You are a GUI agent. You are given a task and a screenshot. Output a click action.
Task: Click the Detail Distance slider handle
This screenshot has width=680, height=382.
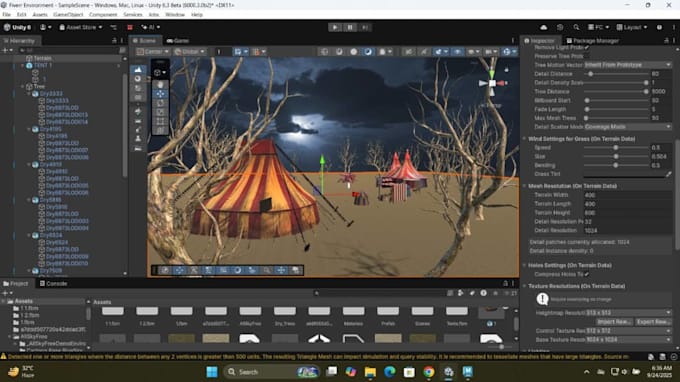[x=591, y=74]
